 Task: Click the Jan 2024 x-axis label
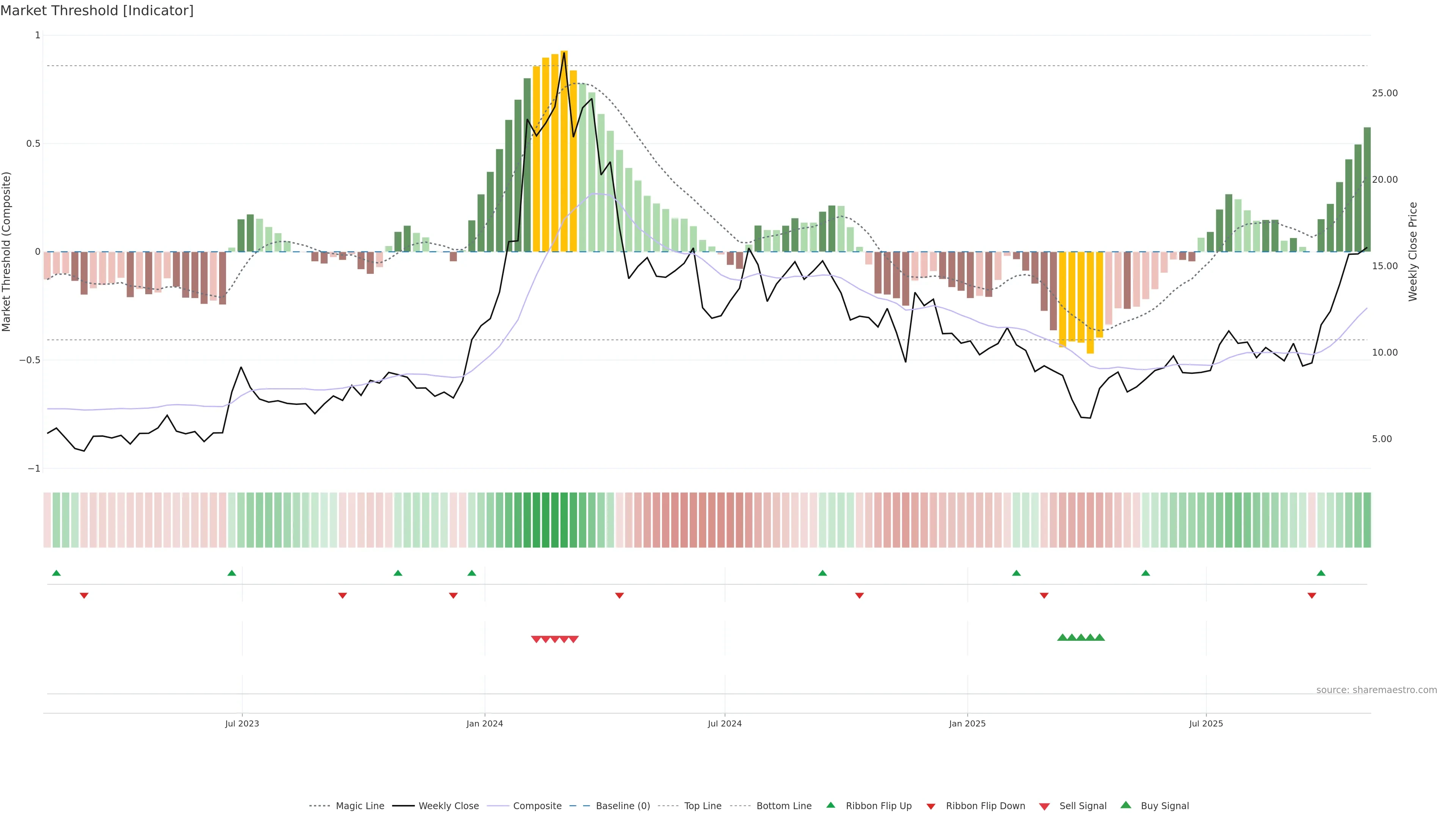click(485, 723)
